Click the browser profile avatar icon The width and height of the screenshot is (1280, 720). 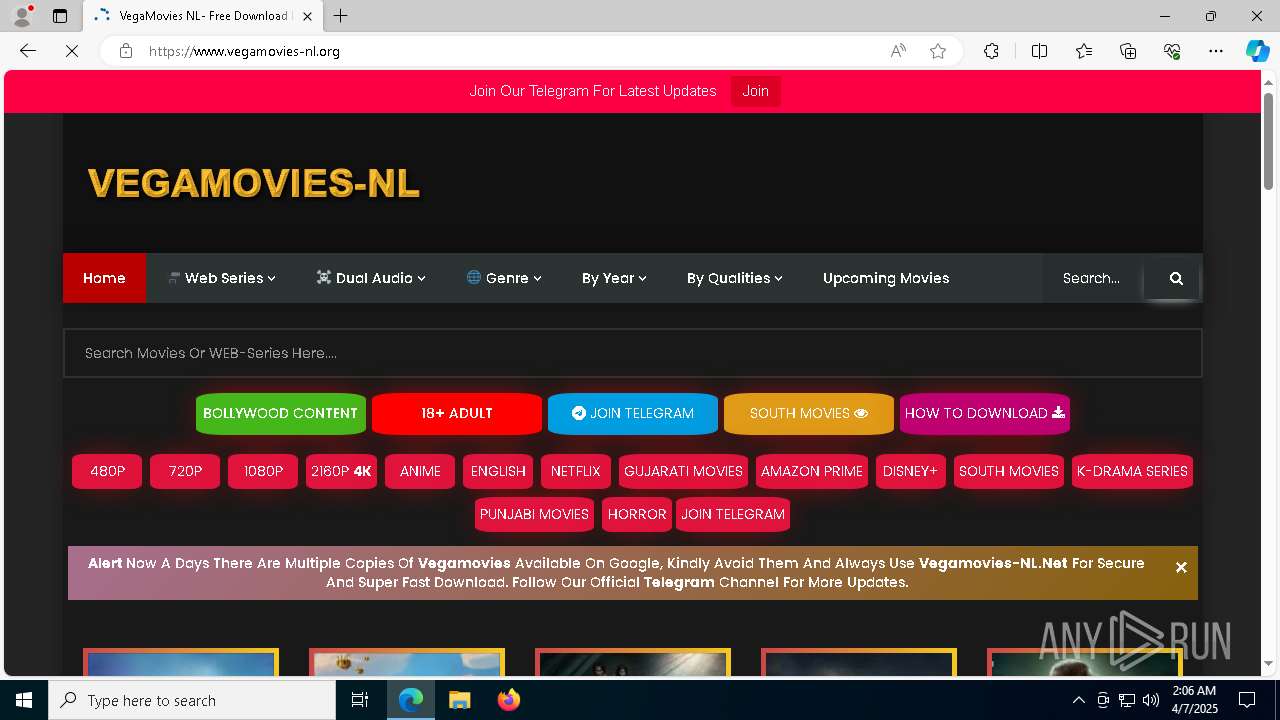(21, 16)
